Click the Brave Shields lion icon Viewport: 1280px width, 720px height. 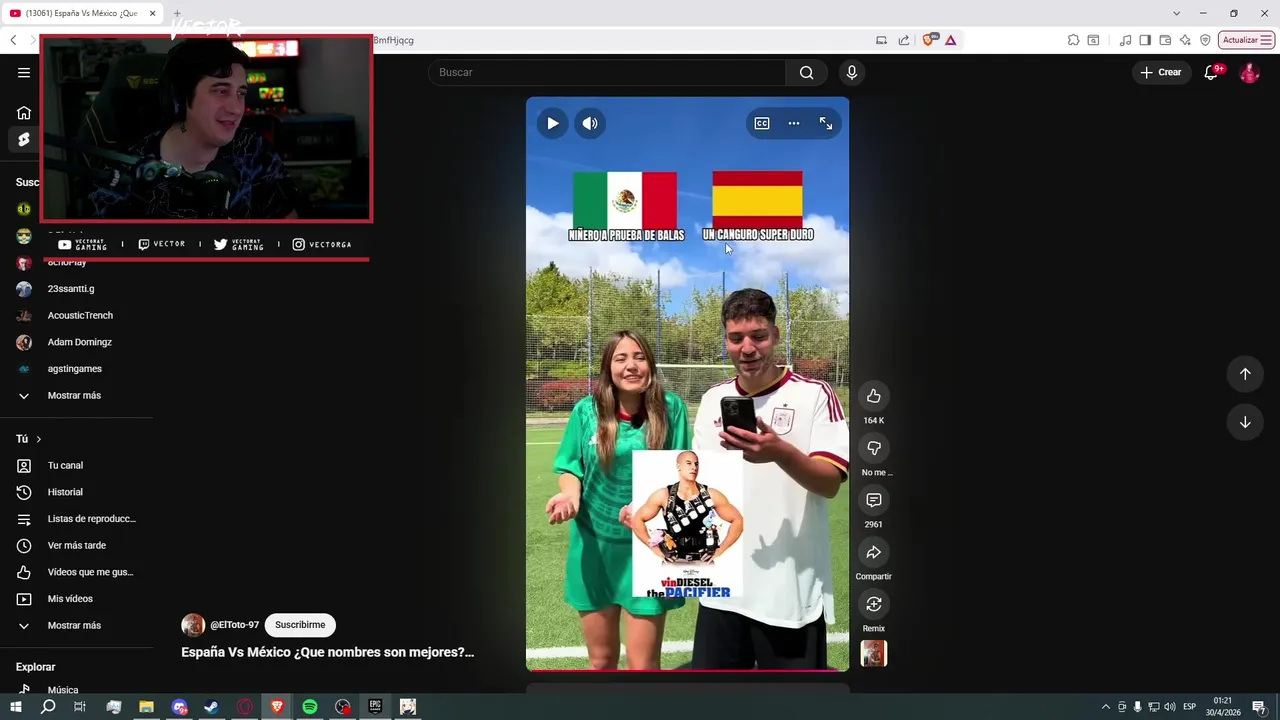click(x=929, y=40)
